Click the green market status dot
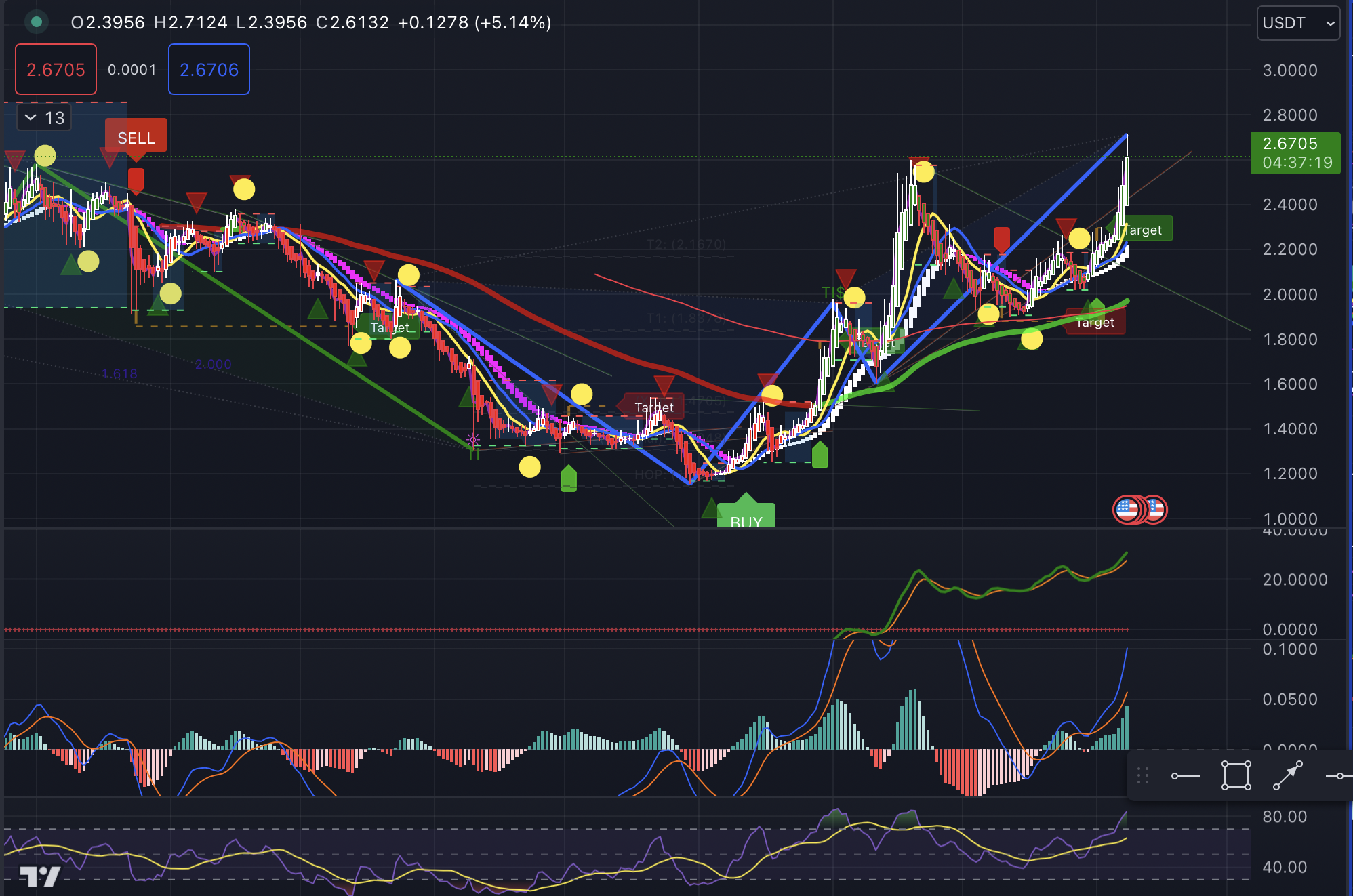The width and height of the screenshot is (1353, 896). (x=37, y=22)
